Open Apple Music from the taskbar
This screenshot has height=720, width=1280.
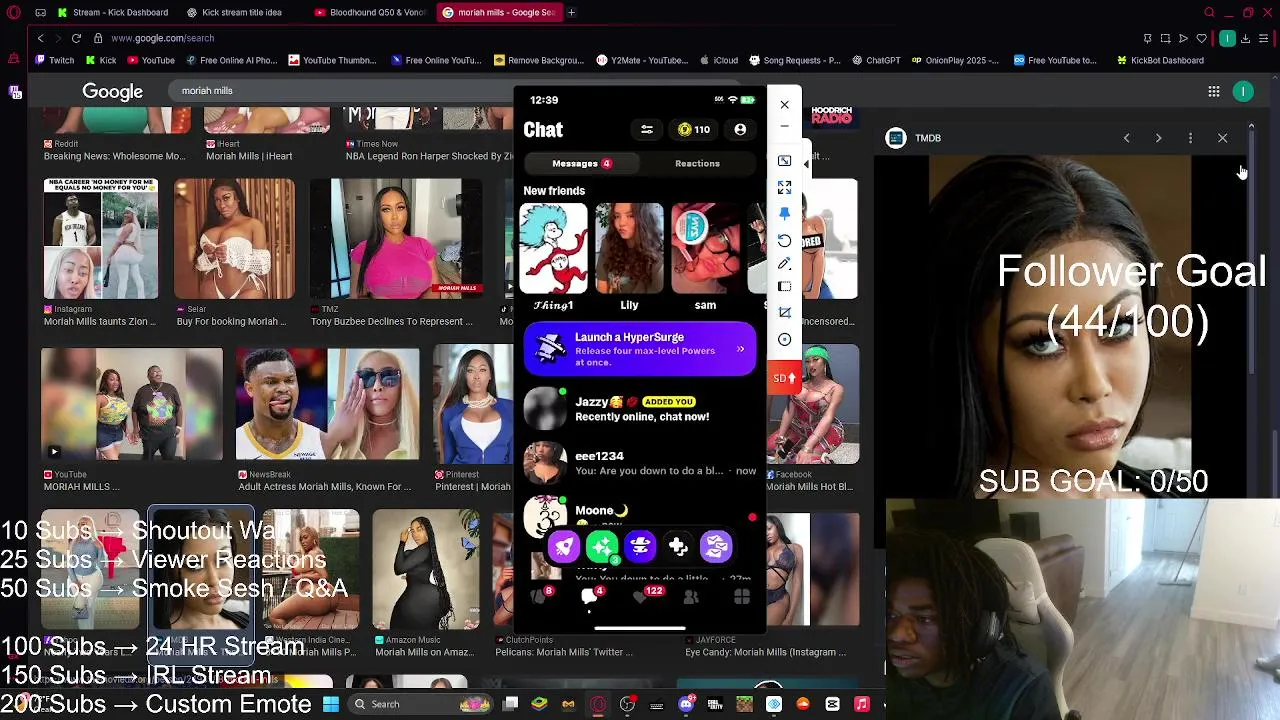click(861, 704)
